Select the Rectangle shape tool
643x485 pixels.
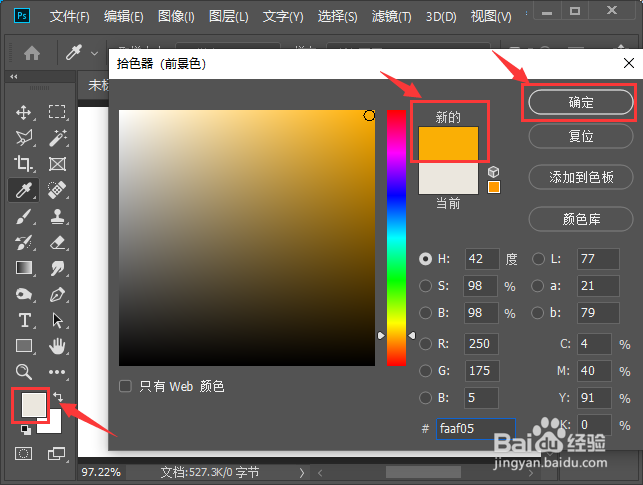coord(23,346)
